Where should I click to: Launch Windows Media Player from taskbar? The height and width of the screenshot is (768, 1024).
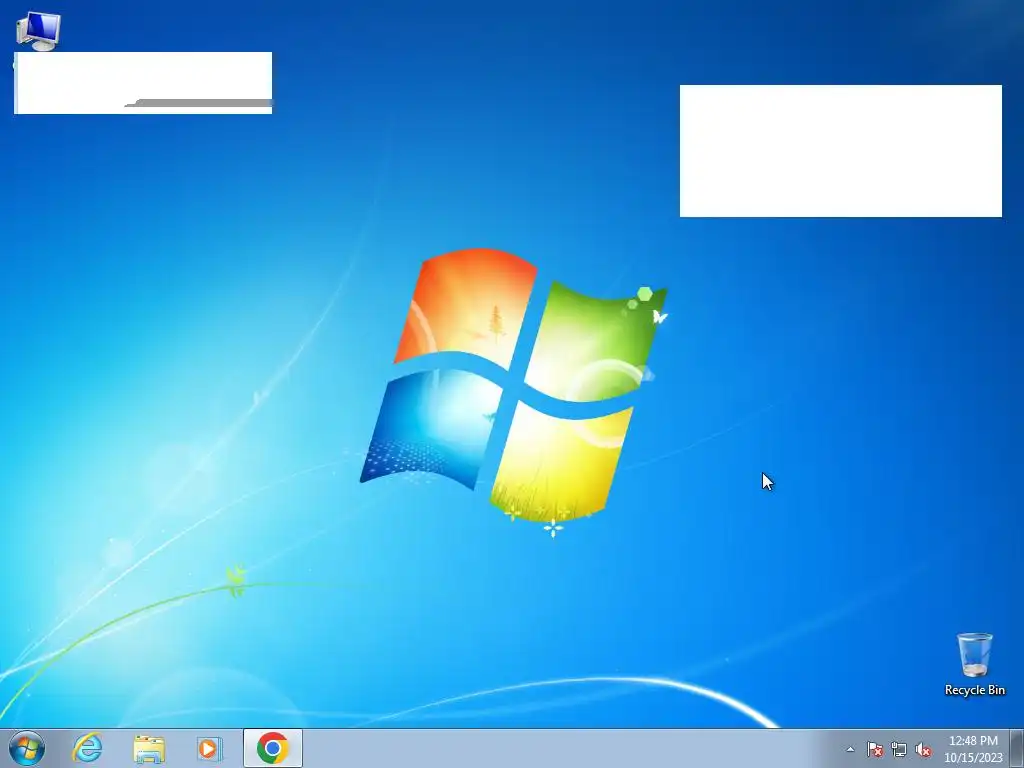(210, 748)
